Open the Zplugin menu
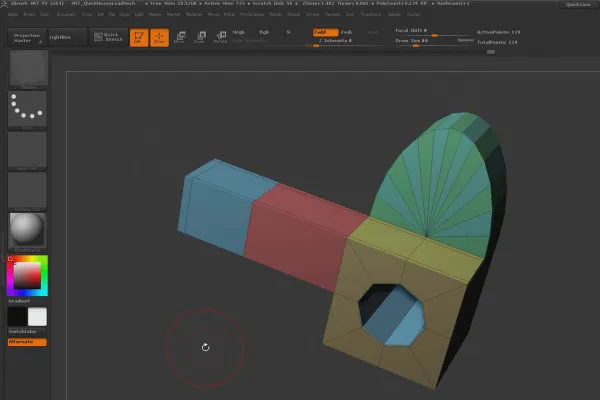 coord(394,15)
